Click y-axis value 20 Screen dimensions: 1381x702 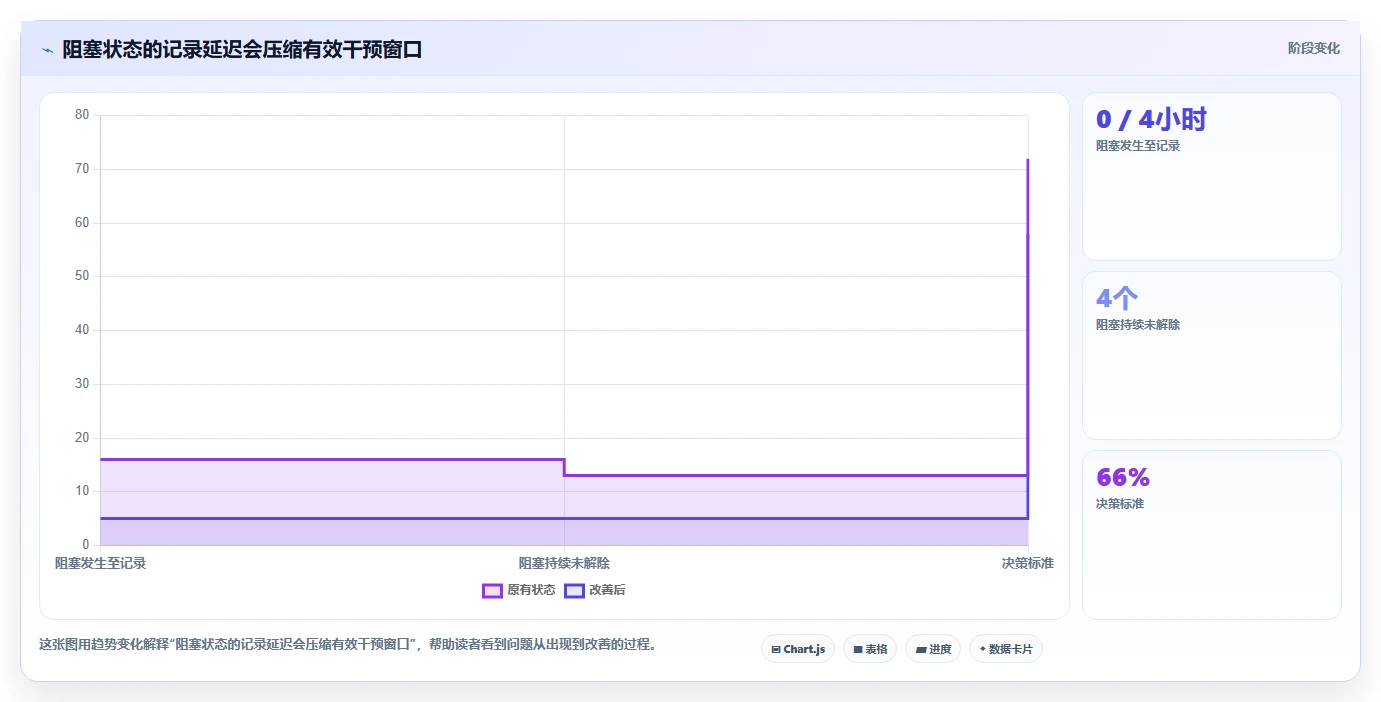tap(82, 437)
